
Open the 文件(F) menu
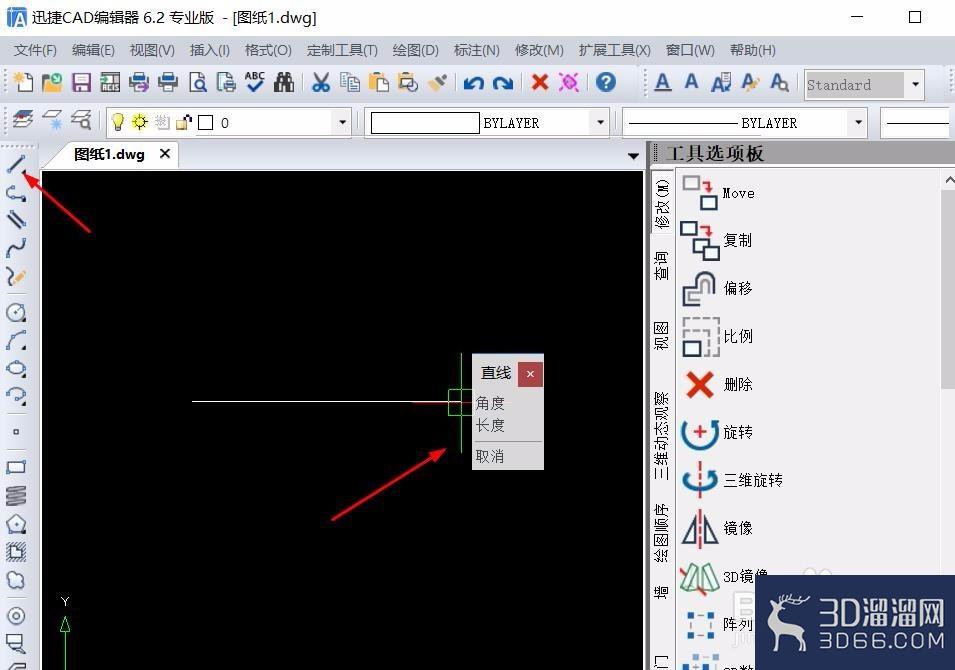[35, 50]
